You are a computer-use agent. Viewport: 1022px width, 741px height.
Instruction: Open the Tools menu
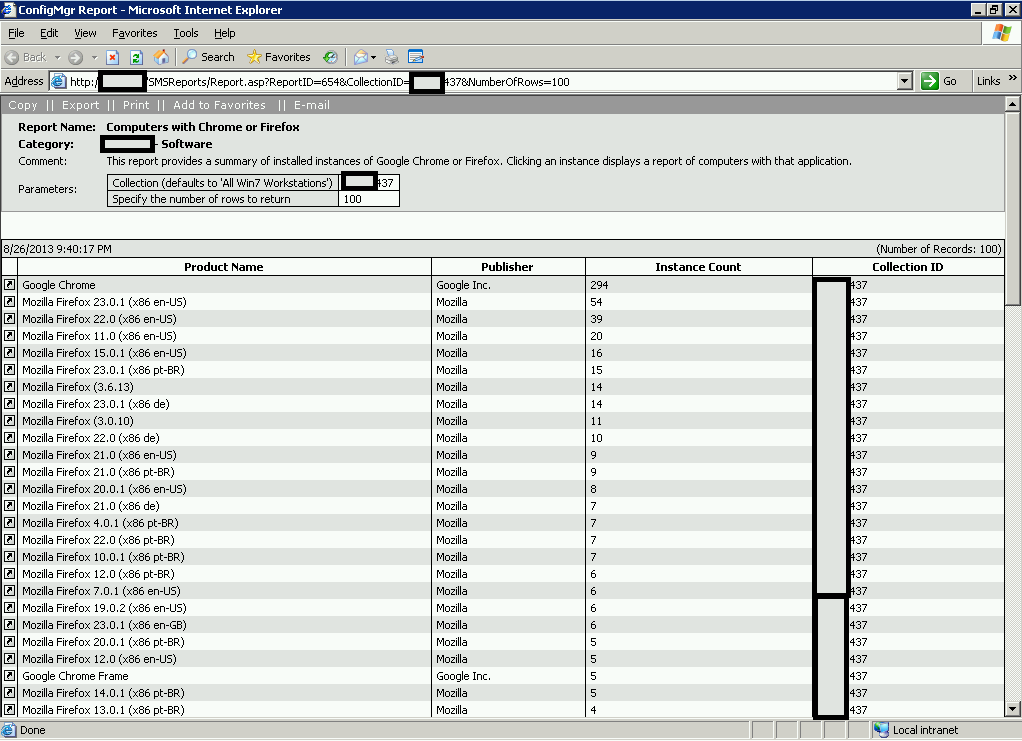[x=186, y=33]
